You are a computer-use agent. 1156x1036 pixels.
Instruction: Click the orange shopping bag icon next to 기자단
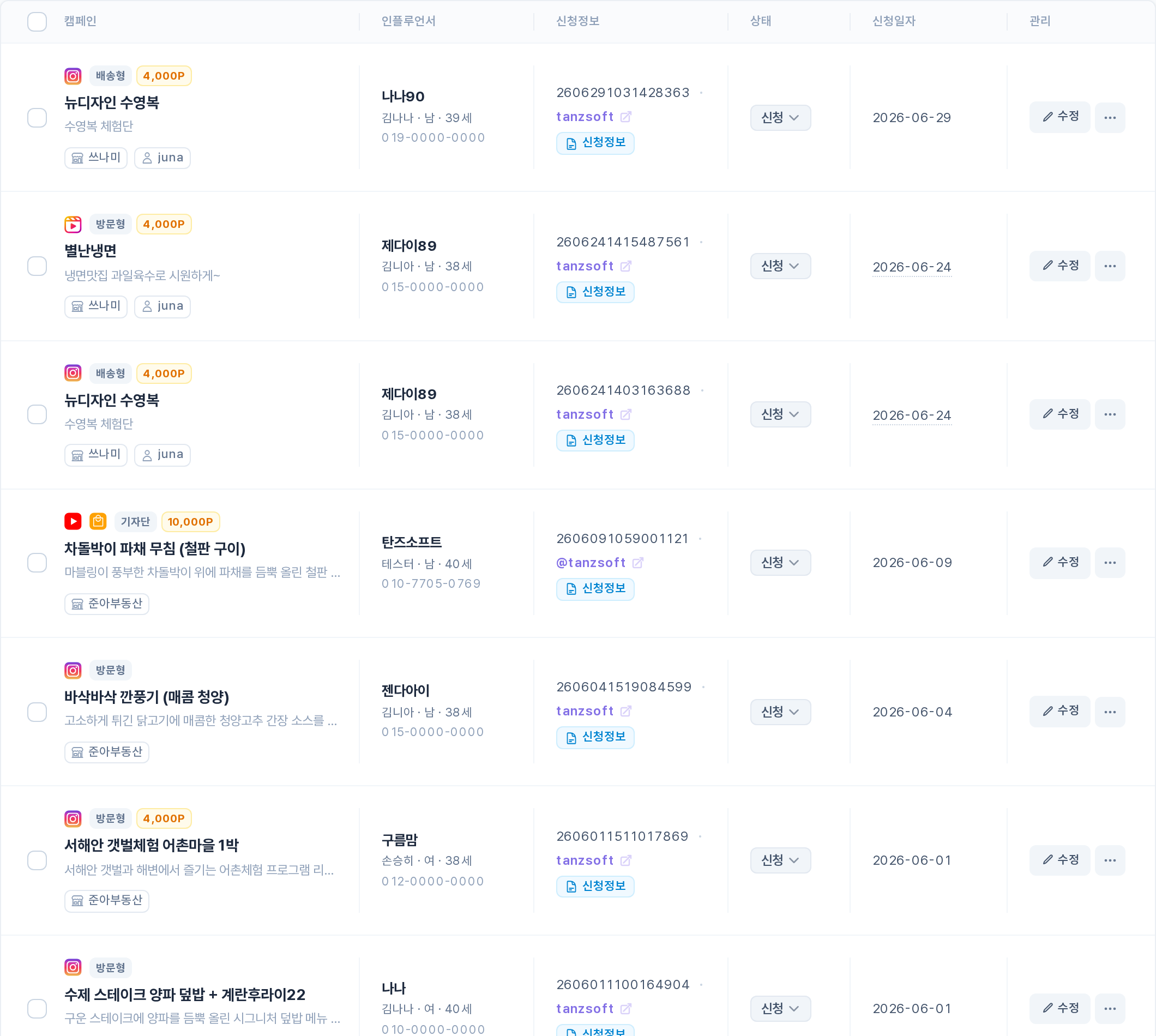98,521
